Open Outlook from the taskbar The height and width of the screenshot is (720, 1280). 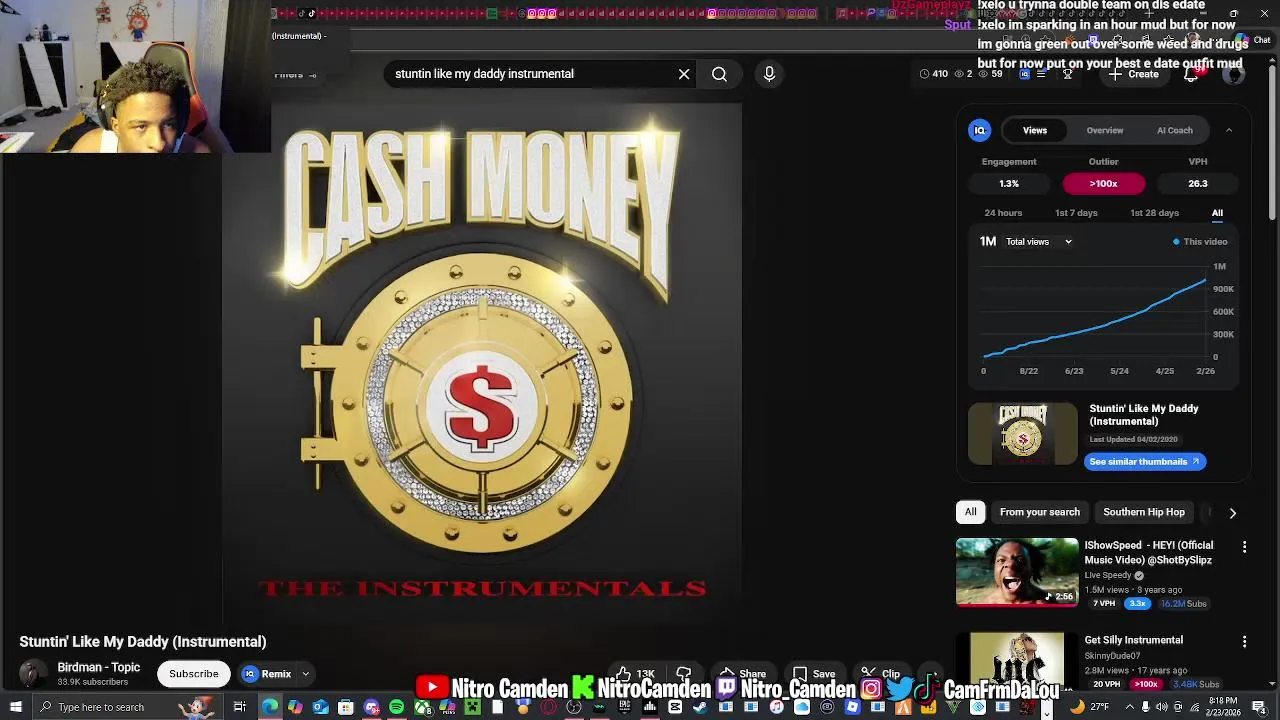click(320, 707)
